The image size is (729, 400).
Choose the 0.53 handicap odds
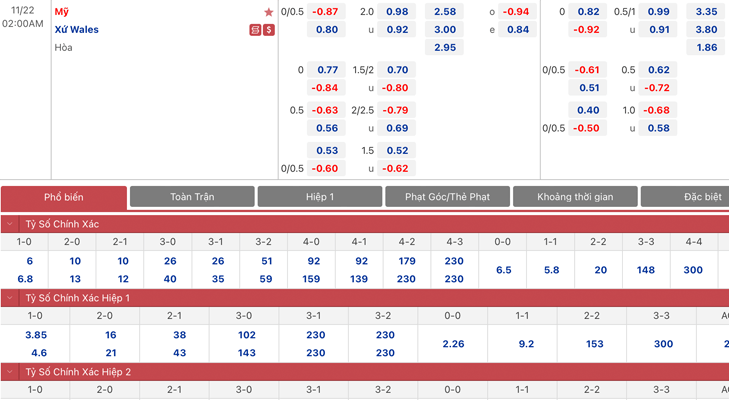click(x=326, y=151)
